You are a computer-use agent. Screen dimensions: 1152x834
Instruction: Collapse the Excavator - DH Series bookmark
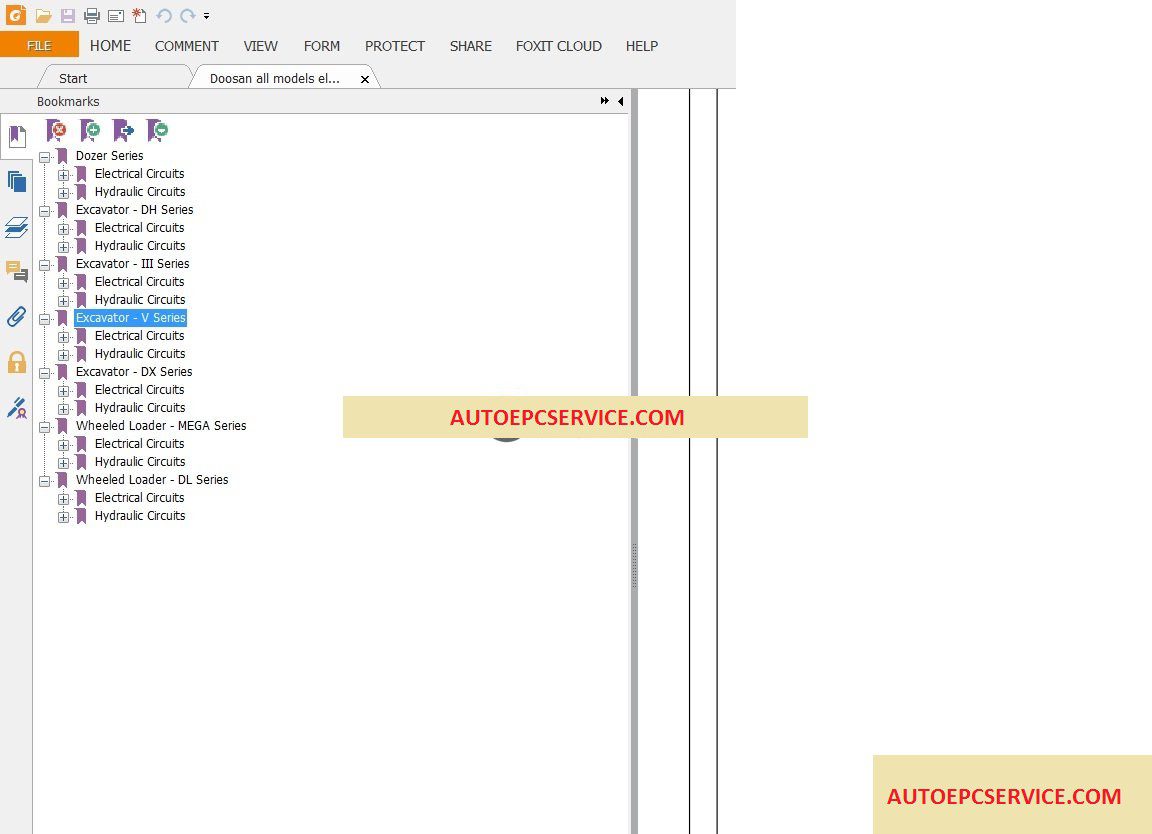coord(45,211)
